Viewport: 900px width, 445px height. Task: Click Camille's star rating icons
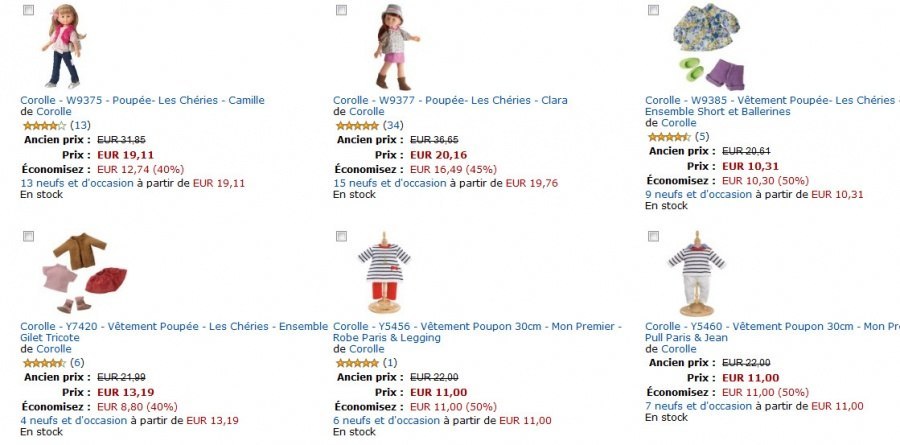tap(43, 126)
